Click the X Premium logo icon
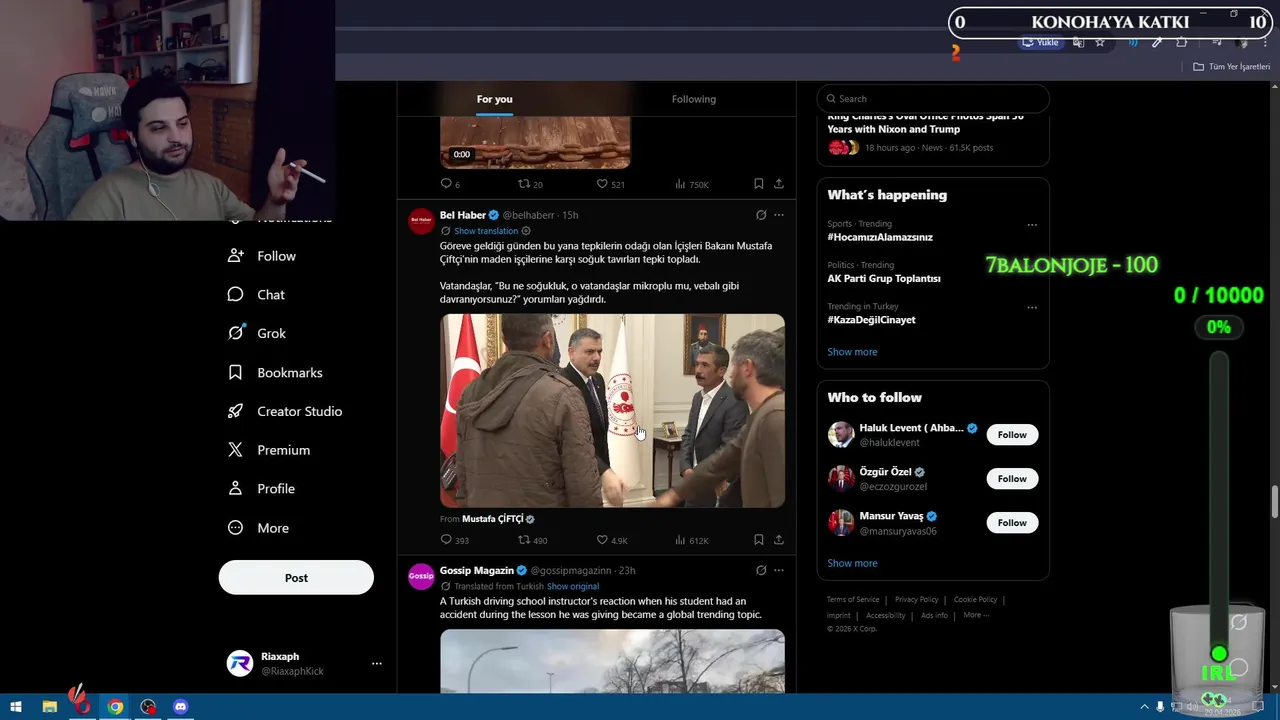 (x=235, y=450)
